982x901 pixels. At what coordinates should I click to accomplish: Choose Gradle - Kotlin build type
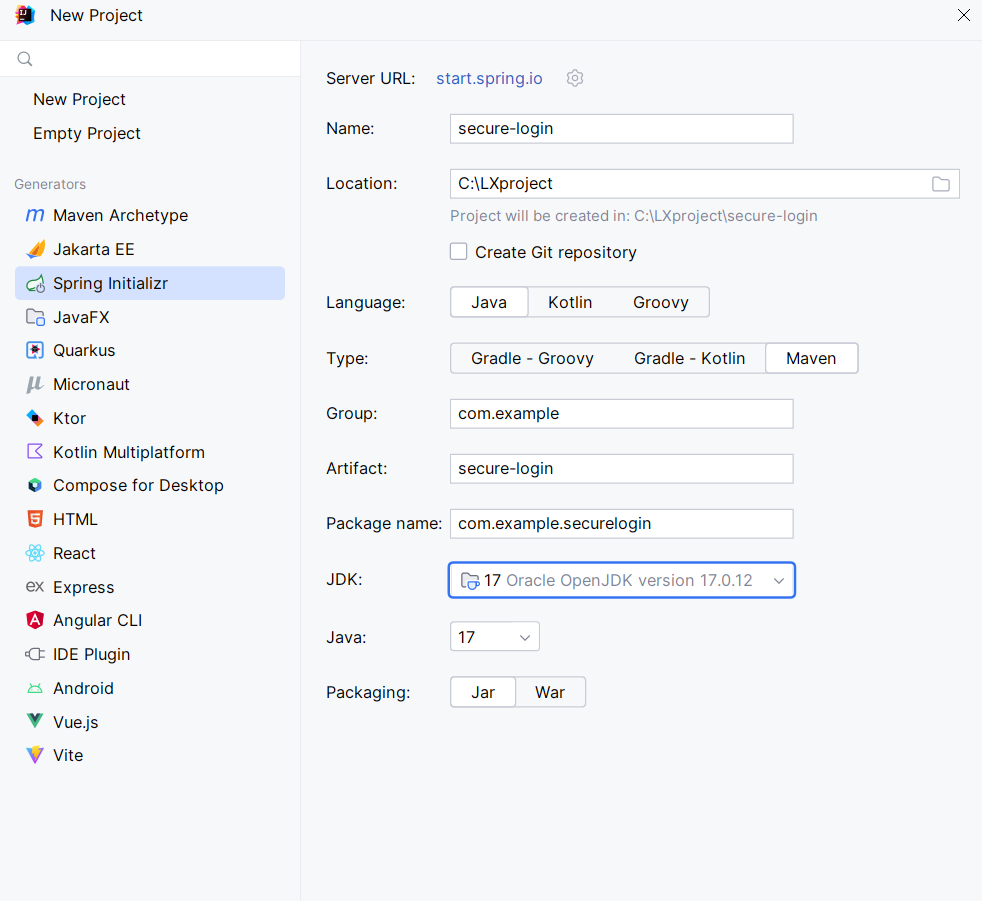click(690, 358)
